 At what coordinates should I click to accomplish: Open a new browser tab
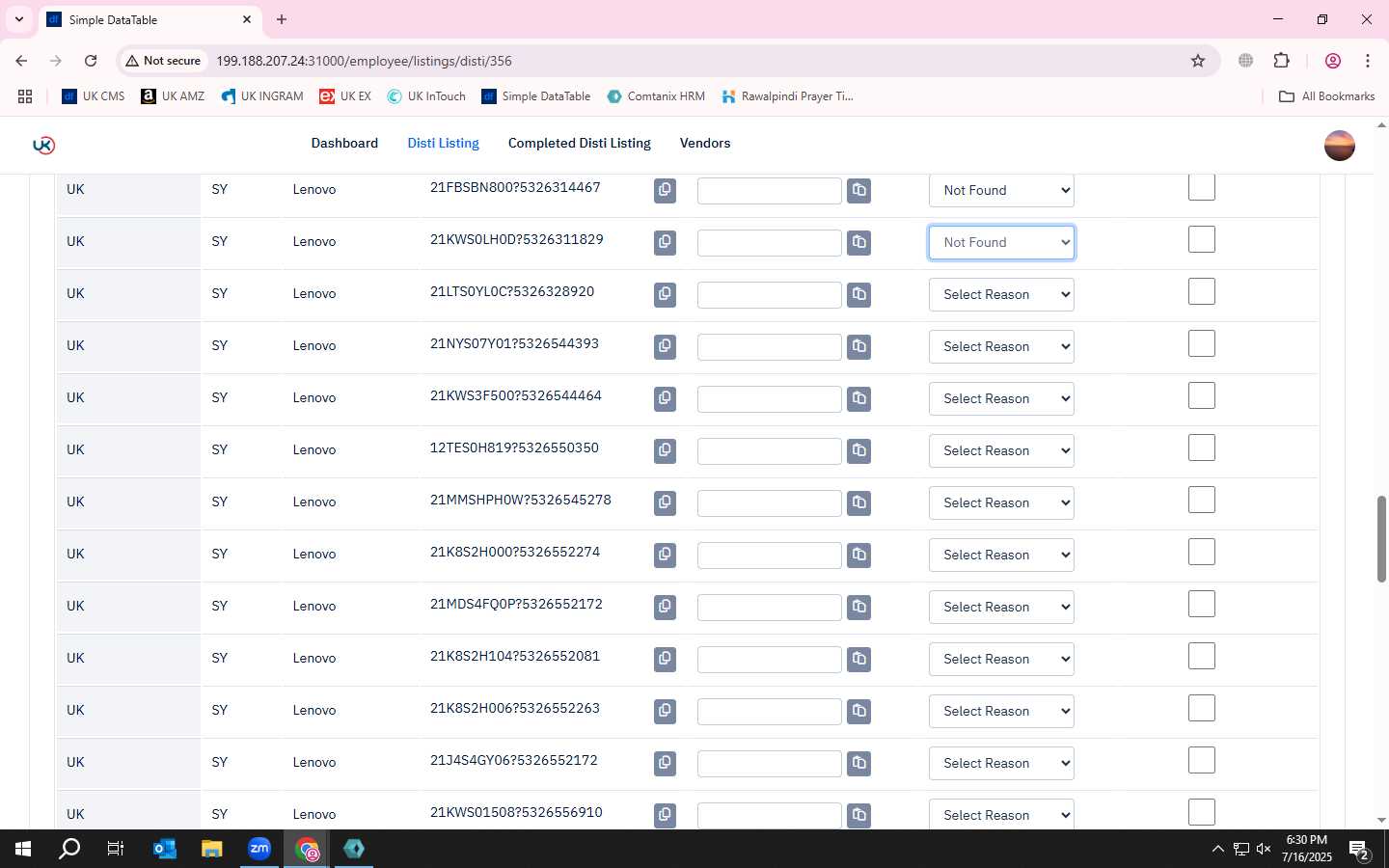(282, 19)
